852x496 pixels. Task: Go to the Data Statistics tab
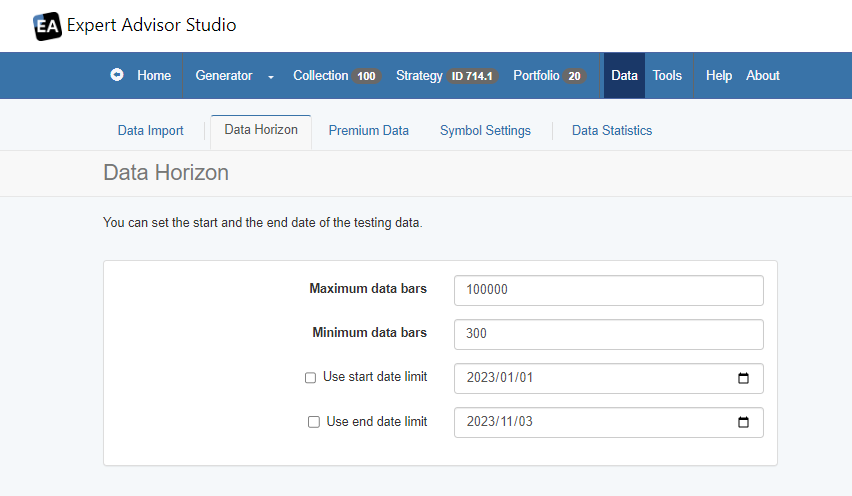pos(611,130)
